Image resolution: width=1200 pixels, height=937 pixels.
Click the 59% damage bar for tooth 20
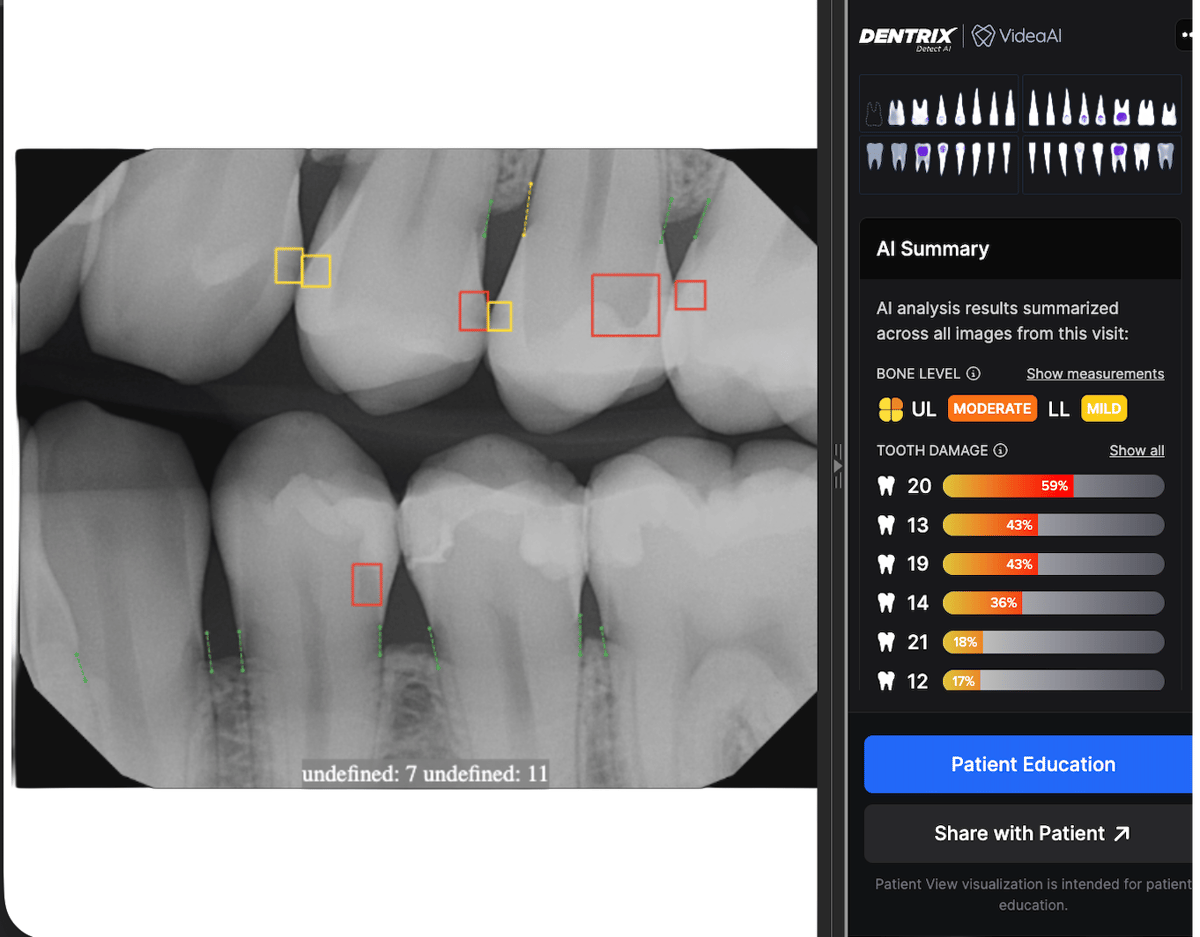(x=1053, y=486)
